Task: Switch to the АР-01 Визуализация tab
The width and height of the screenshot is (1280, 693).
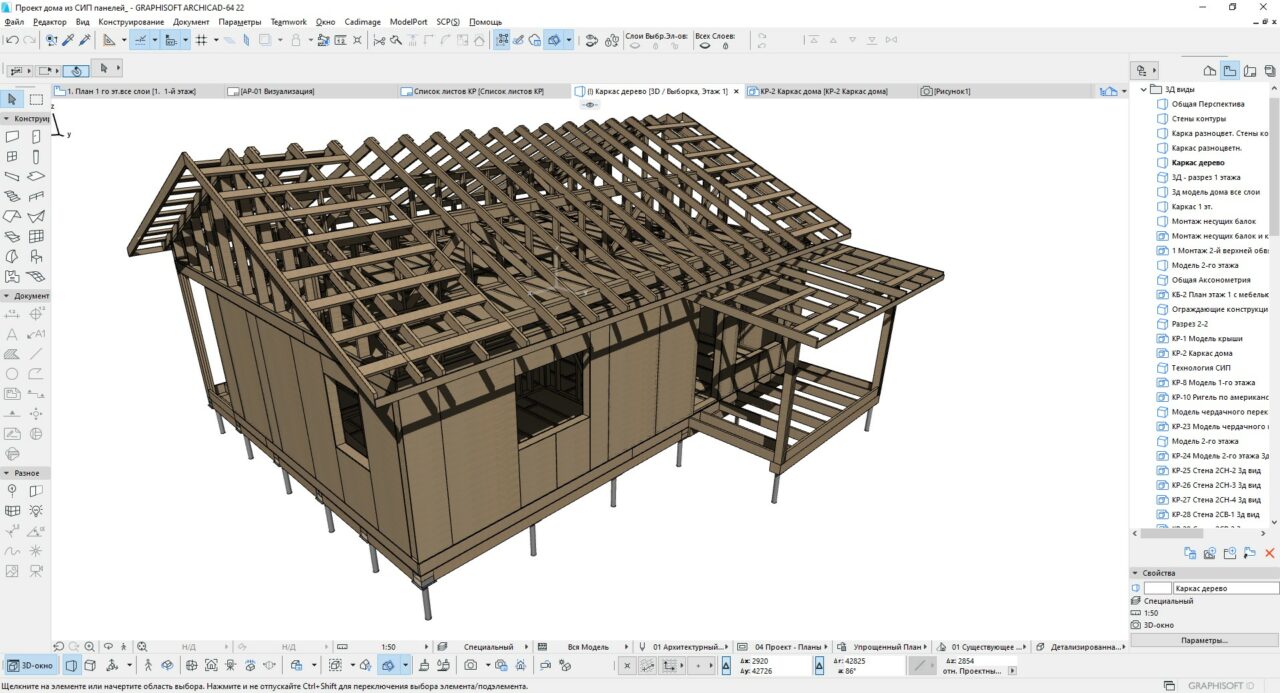Action: point(275,91)
